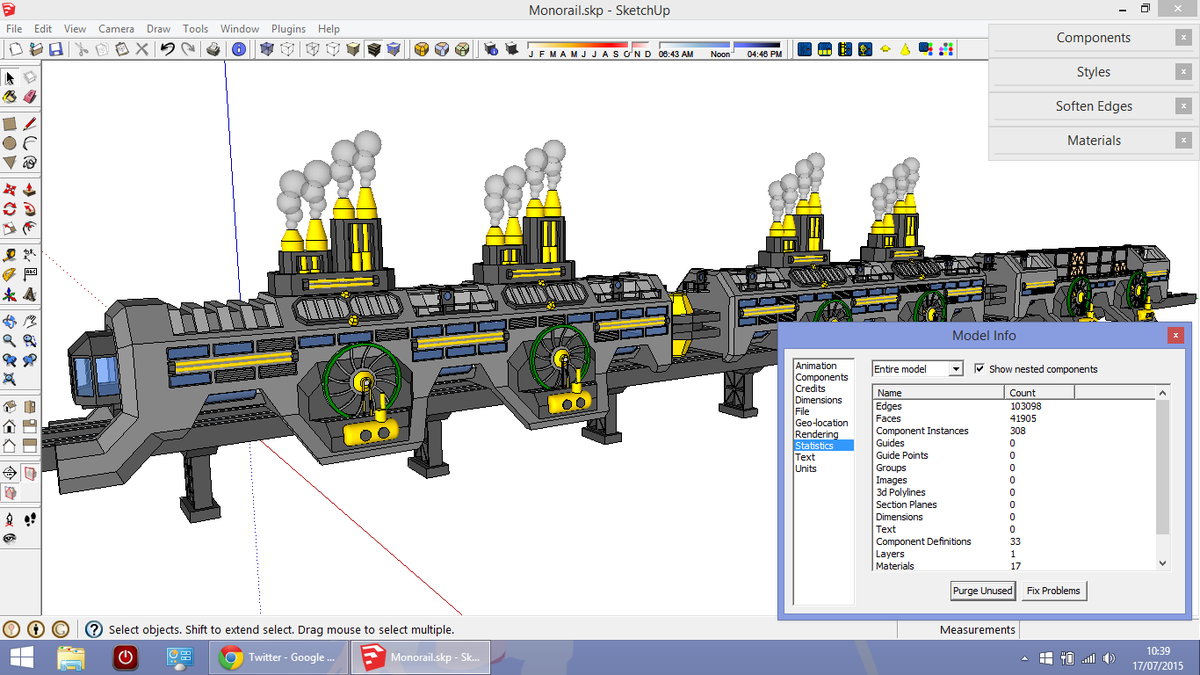Select the Orbit tool
This screenshot has height=675, width=1200.
(x=9, y=322)
